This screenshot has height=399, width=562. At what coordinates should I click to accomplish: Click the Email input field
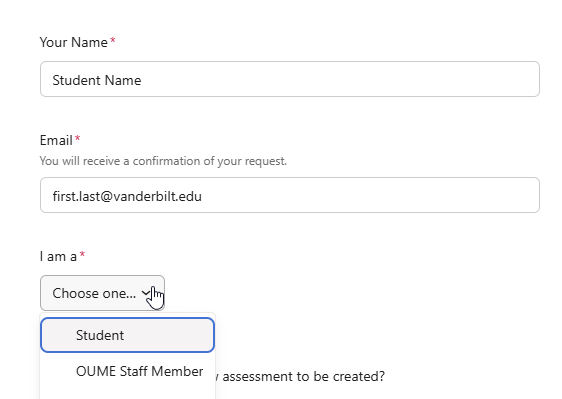click(x=290, y=195)
